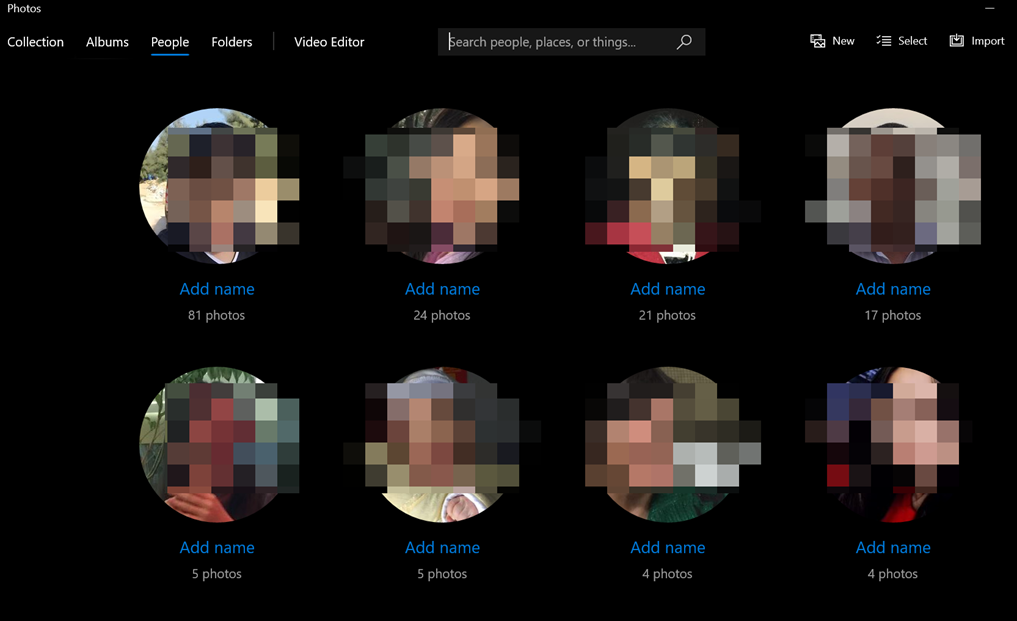Click the '24 photos' count text
This screenshot has height=621, width=1017.
pyautogui.click(x=442, y=315)
